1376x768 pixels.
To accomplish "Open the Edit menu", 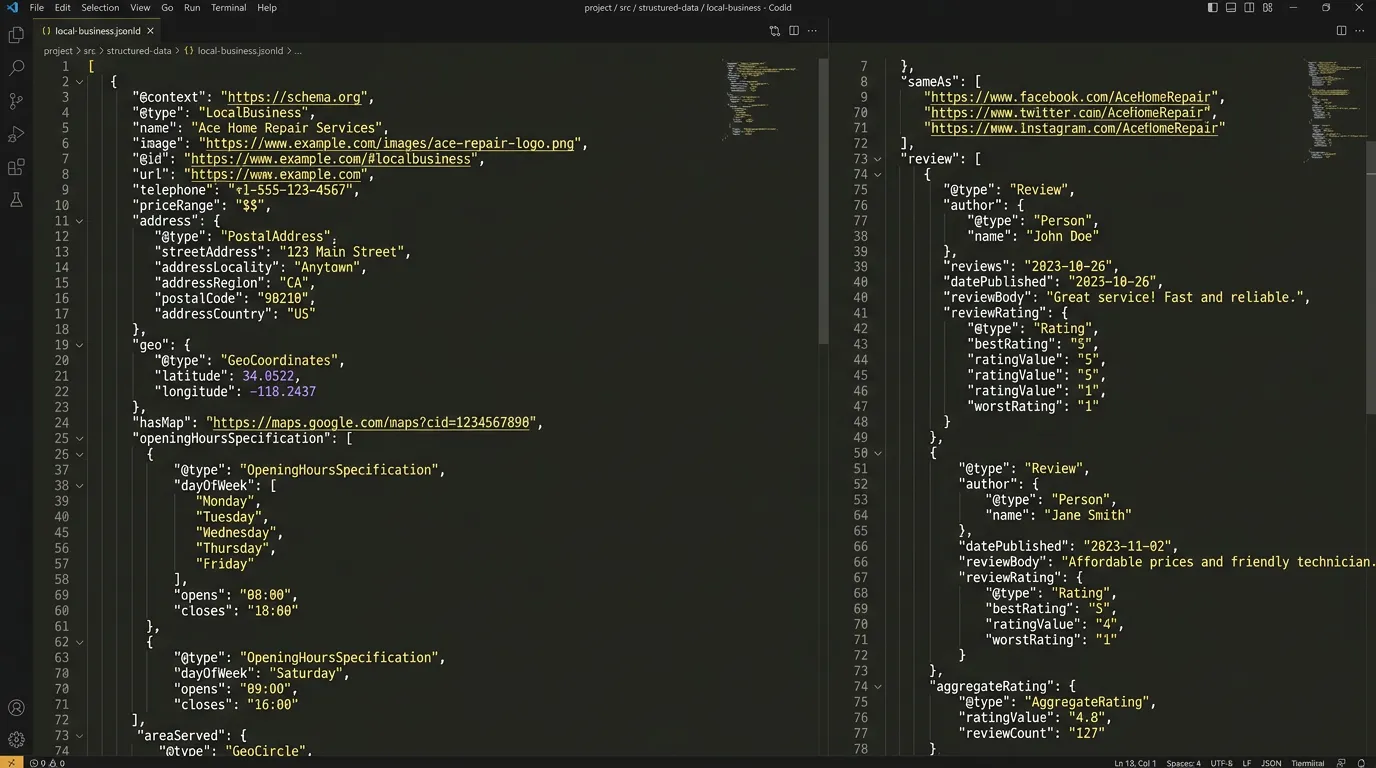I will tap(62, 7).
